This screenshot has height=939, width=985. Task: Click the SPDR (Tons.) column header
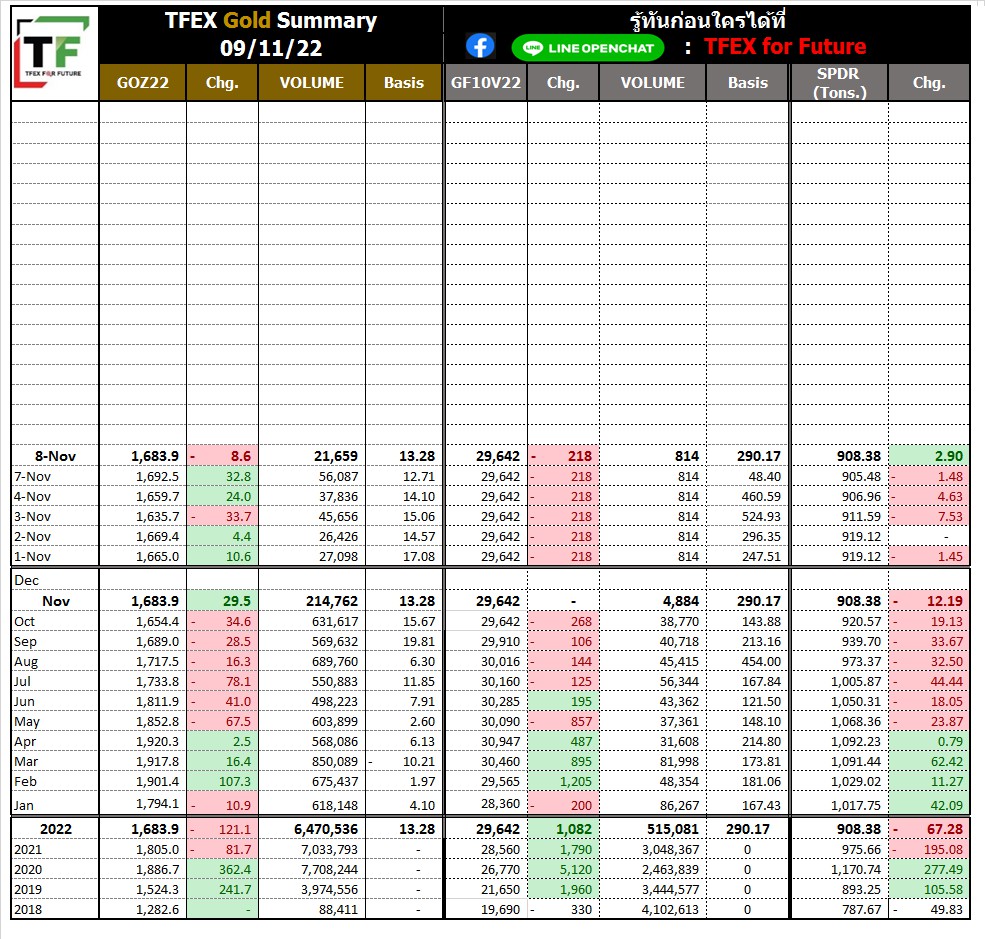coord(839,82)
